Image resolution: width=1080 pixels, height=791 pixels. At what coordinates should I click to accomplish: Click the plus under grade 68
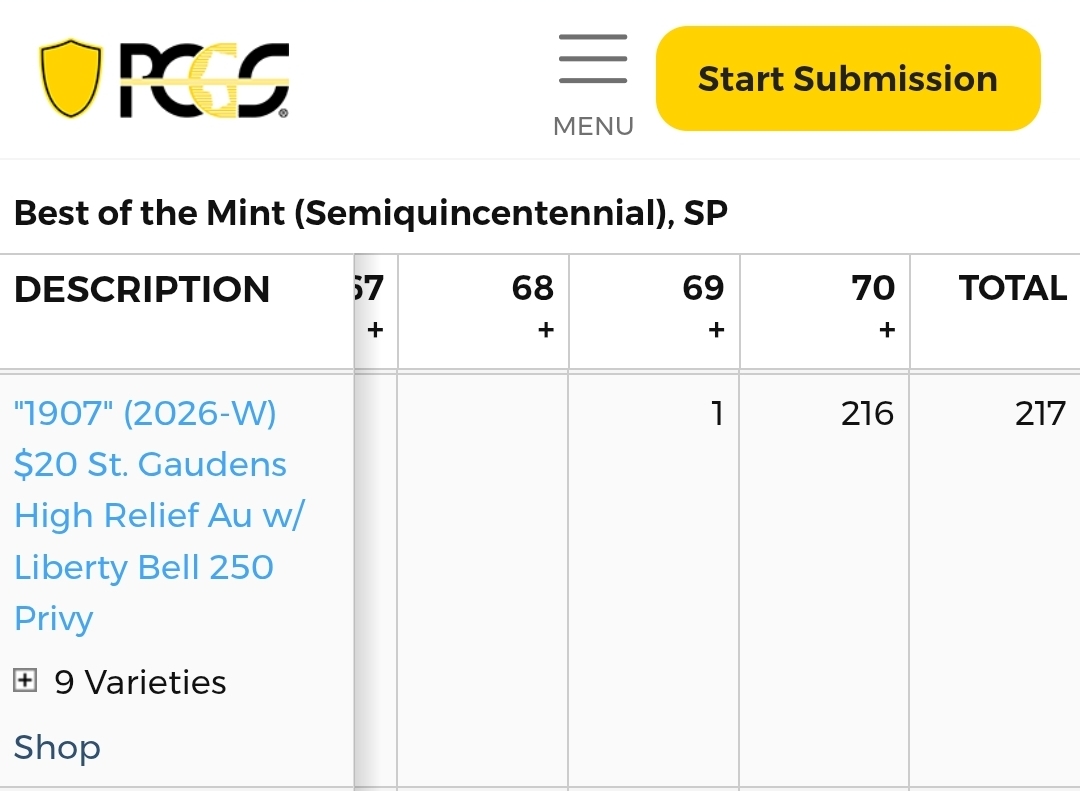click(x=546, y=330)
